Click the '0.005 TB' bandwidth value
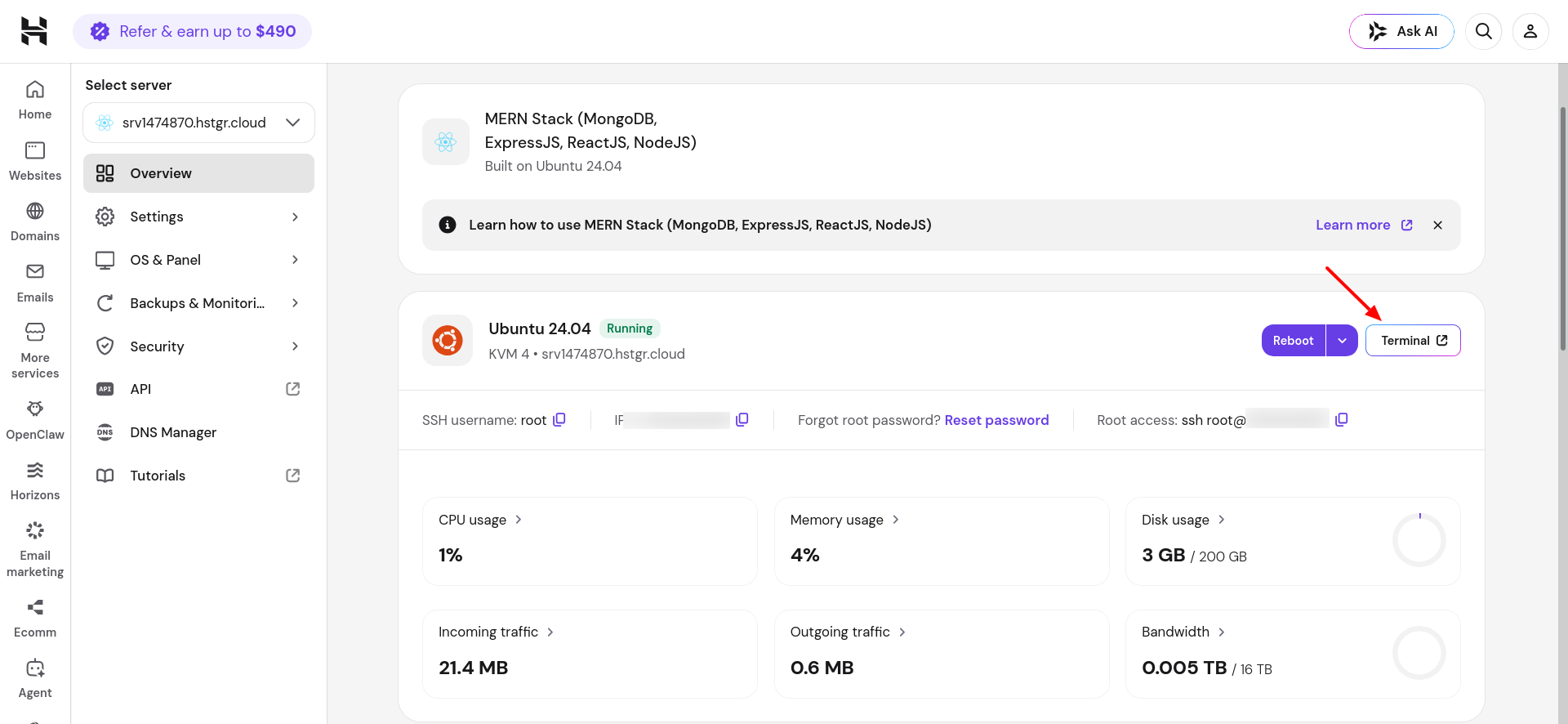Image resolution: width=1568 pixels, height=724 pixels. 1184,668
